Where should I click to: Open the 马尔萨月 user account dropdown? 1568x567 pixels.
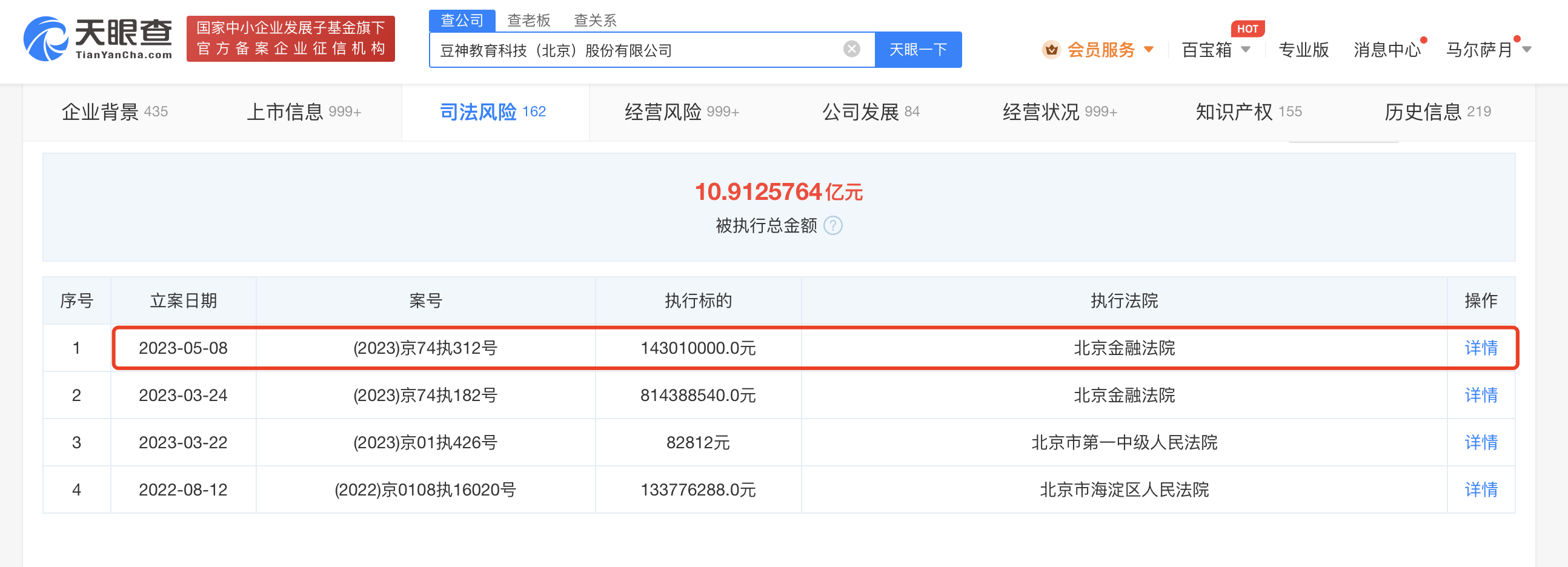click(1526, 50)
